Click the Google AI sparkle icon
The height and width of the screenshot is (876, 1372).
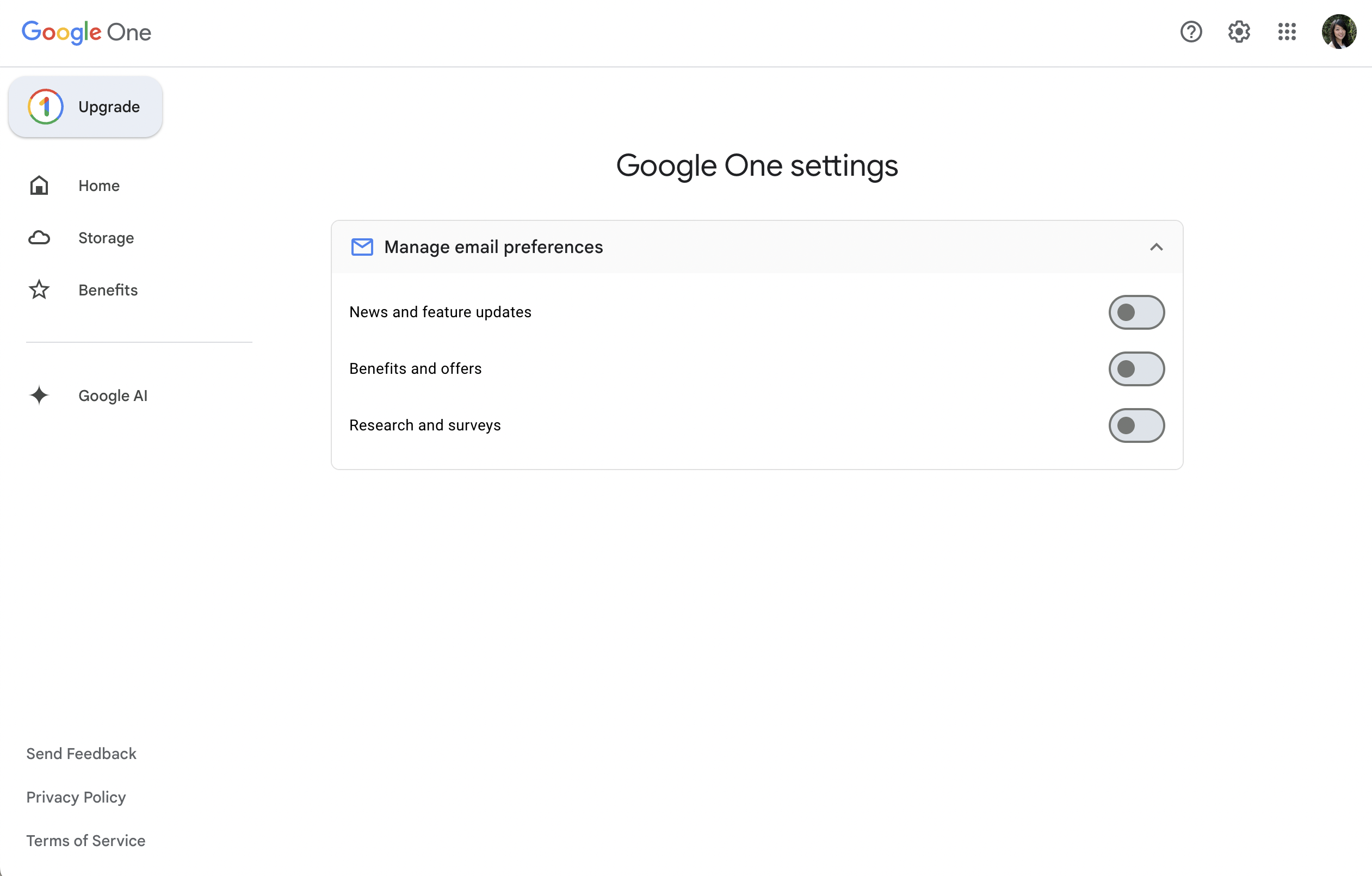tap(39, 396)
